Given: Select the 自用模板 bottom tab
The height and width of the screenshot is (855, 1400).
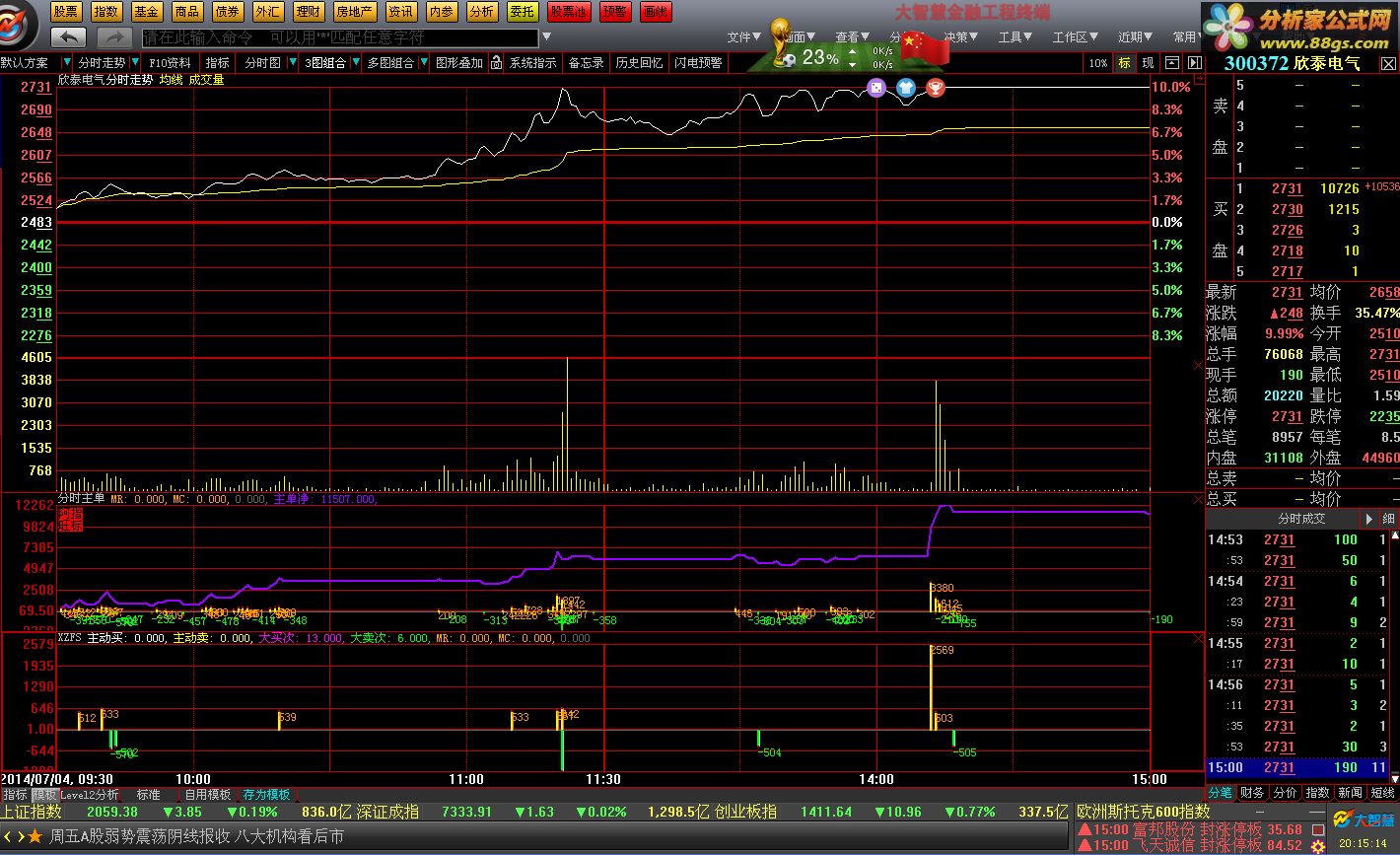Looking at the screenshot, I should coord(208,794).
